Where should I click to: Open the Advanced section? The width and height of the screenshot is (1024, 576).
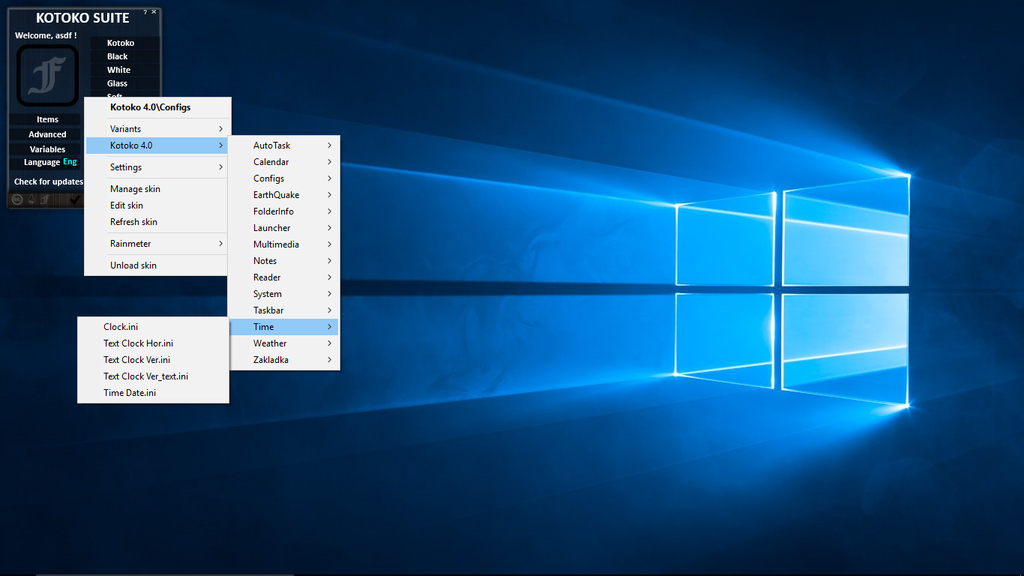47,135
